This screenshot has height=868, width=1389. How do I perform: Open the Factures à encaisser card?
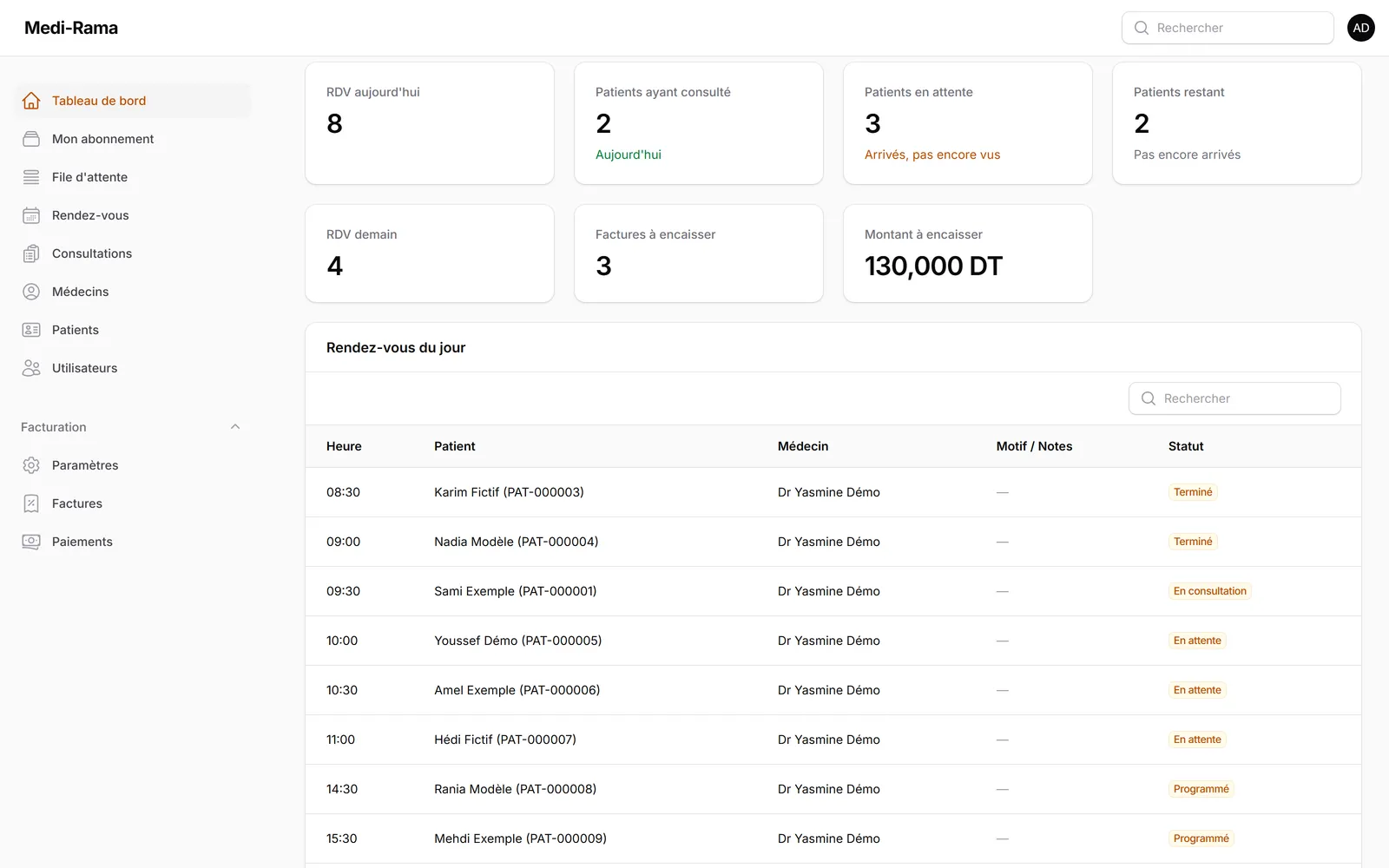[x=699, y=253]
